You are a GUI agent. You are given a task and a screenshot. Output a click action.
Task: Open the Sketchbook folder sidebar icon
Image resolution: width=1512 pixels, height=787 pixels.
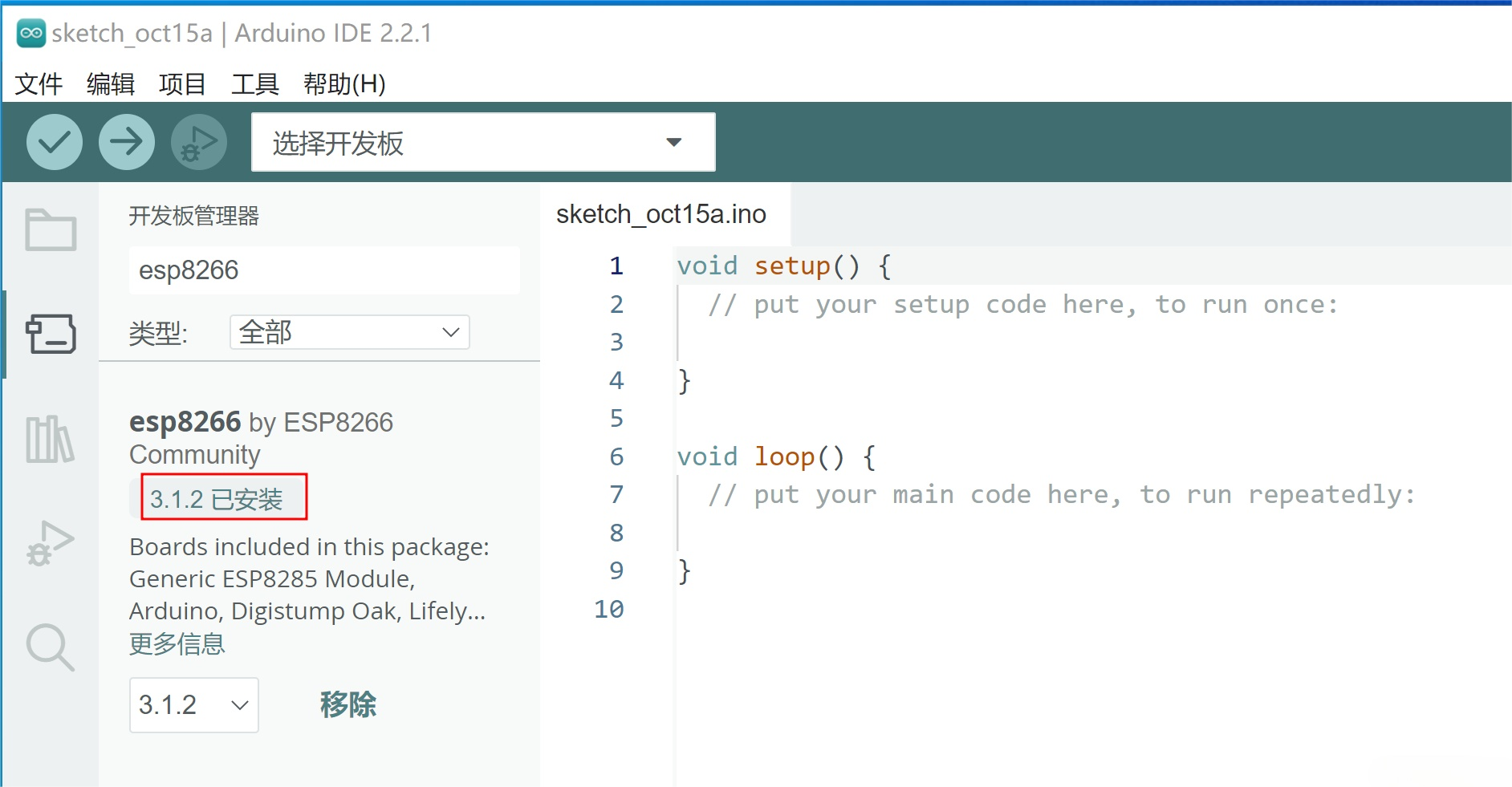click(51, 230)
